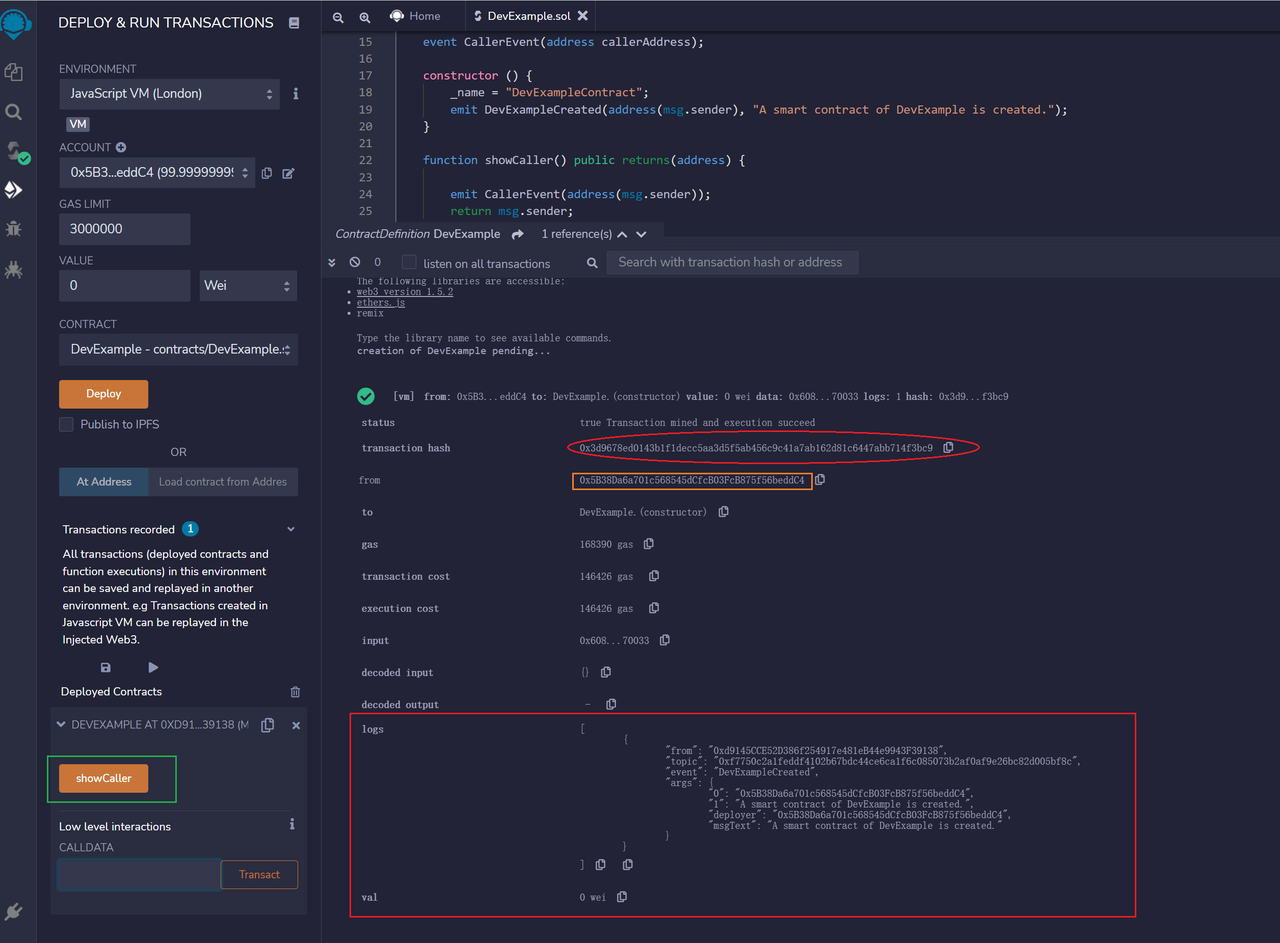Click the showCaller function button
Image resolution: width=1280 pixels, height=943 pixels.
(x=103, y=779)
